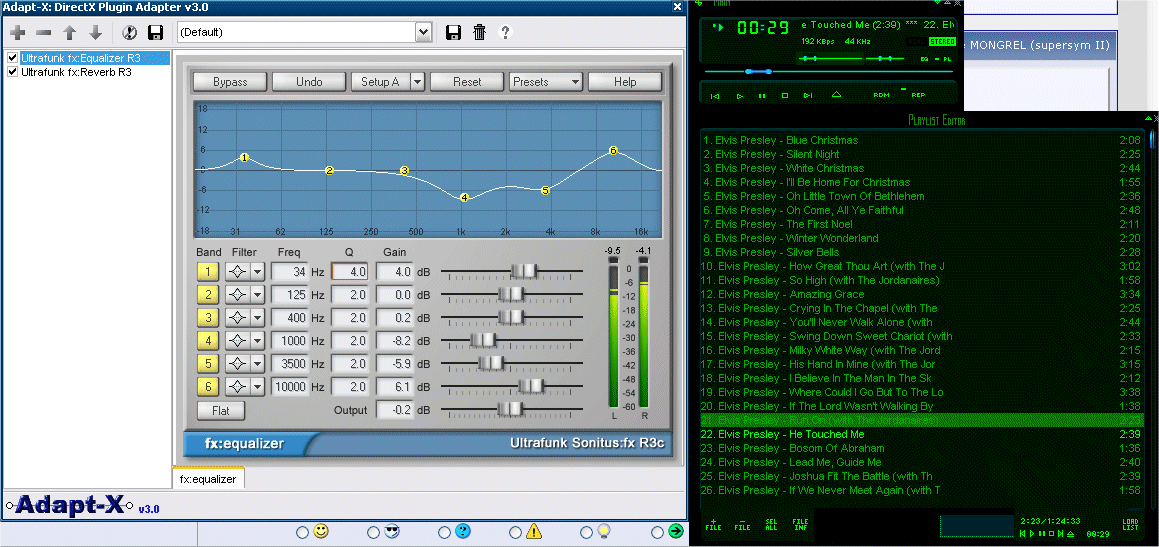Skip to next track in Winamp main window
The height and width of the screenshot is (547, 1159).
coord(809,95)
